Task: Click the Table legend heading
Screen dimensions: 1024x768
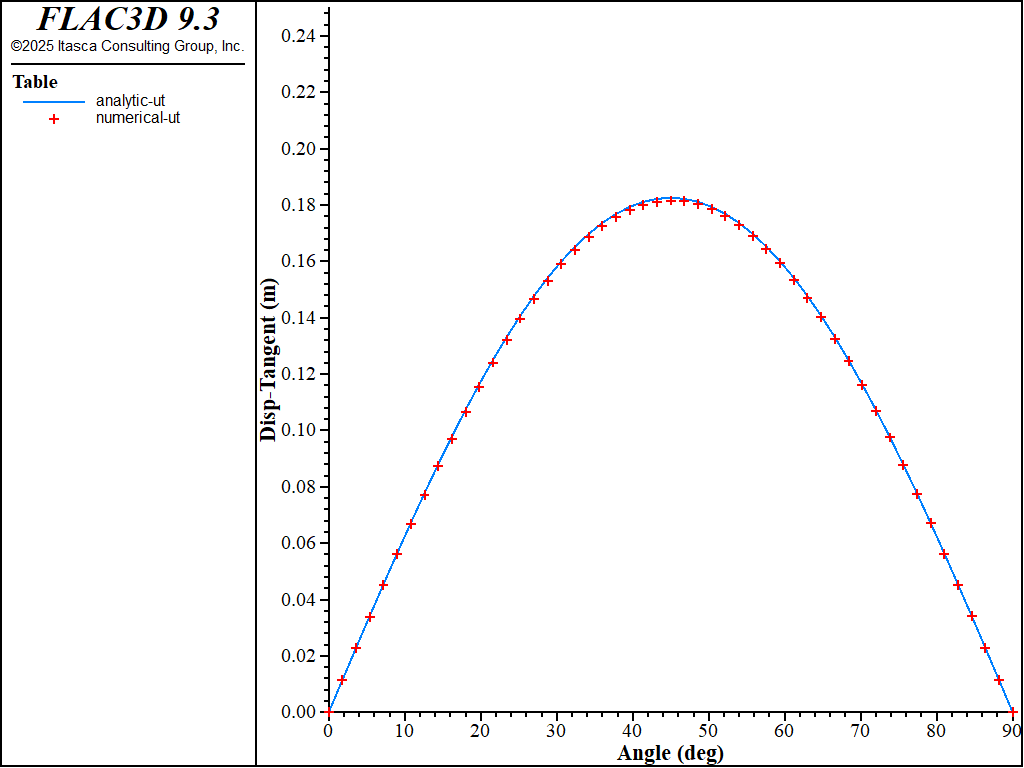Action: coord(35,82)
